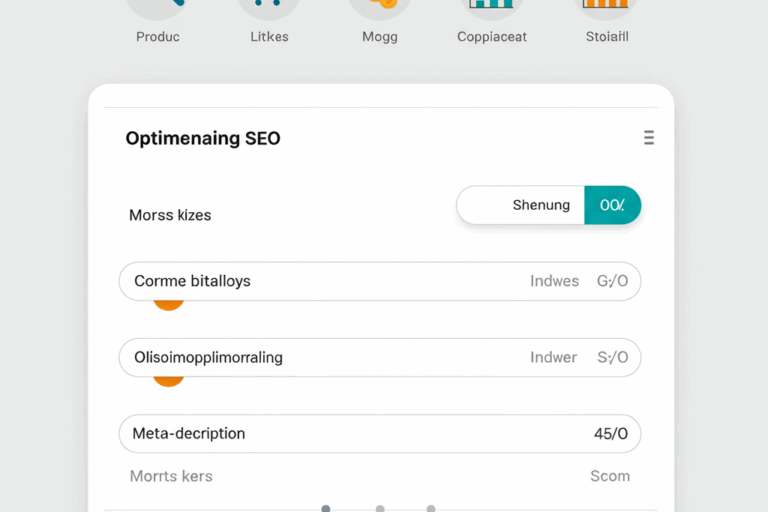Go to third pagination dot
Image resolution: width=768 pixels, height=512 pixels.
[x=431, y=508]
